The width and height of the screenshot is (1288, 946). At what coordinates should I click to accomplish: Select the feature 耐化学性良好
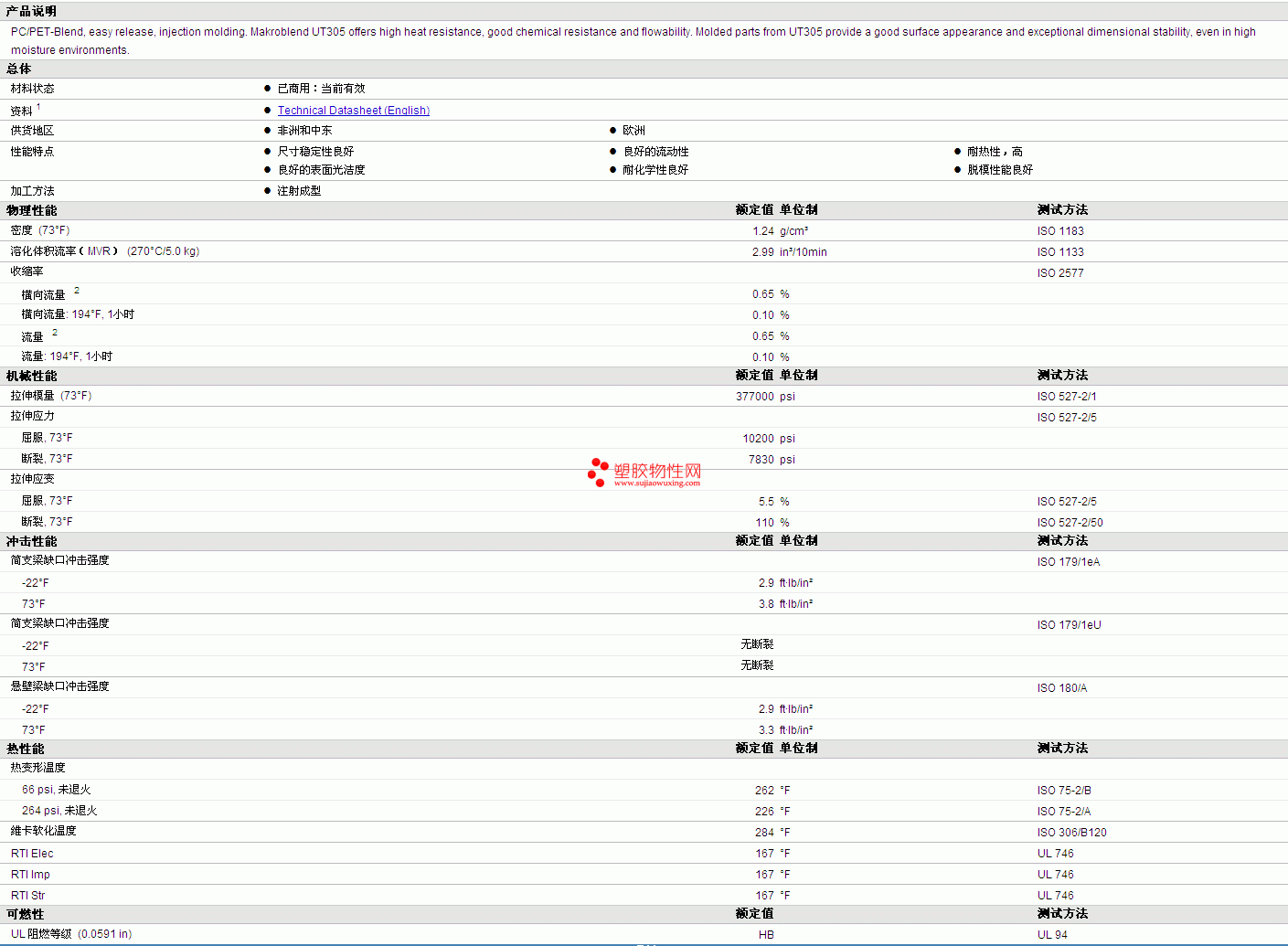point(655,170)
